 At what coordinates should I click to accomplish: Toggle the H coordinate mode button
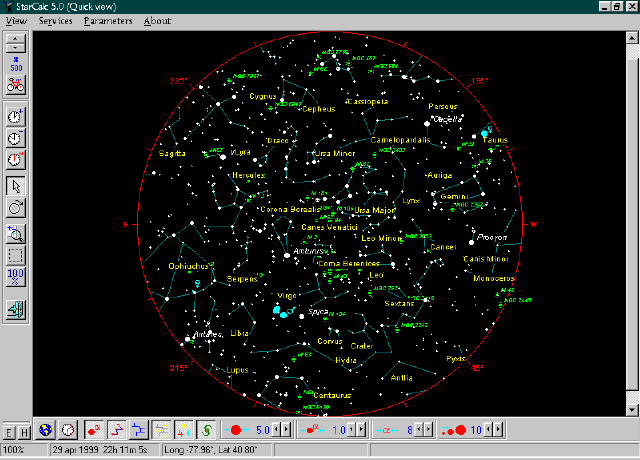click(x=23, y=431)
